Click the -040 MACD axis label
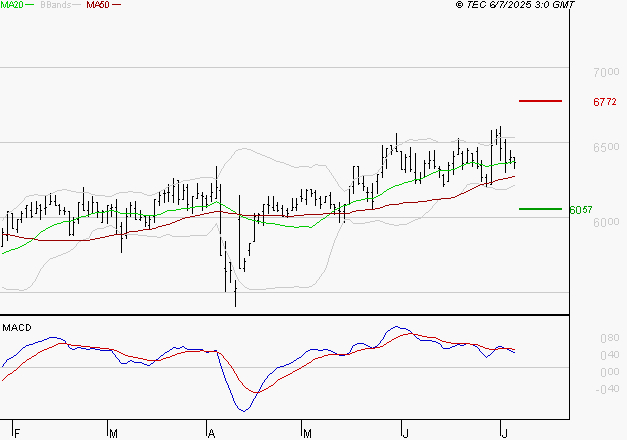 point(607,389)
